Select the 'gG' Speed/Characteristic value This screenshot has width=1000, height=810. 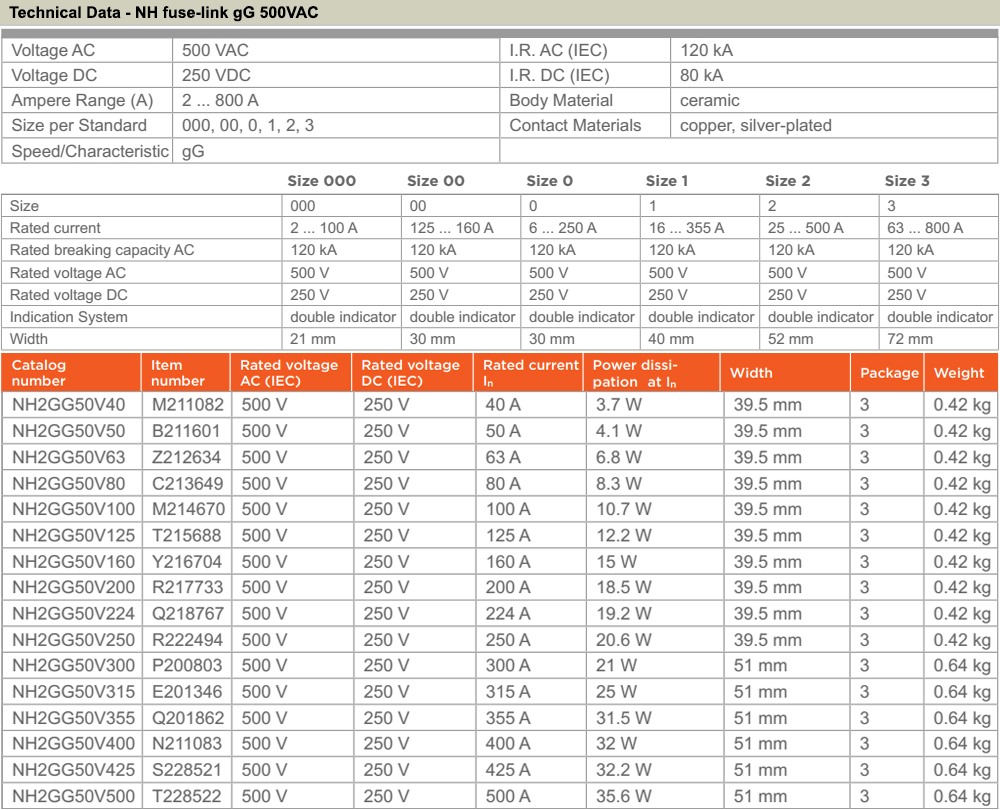[x=193, y=152]
